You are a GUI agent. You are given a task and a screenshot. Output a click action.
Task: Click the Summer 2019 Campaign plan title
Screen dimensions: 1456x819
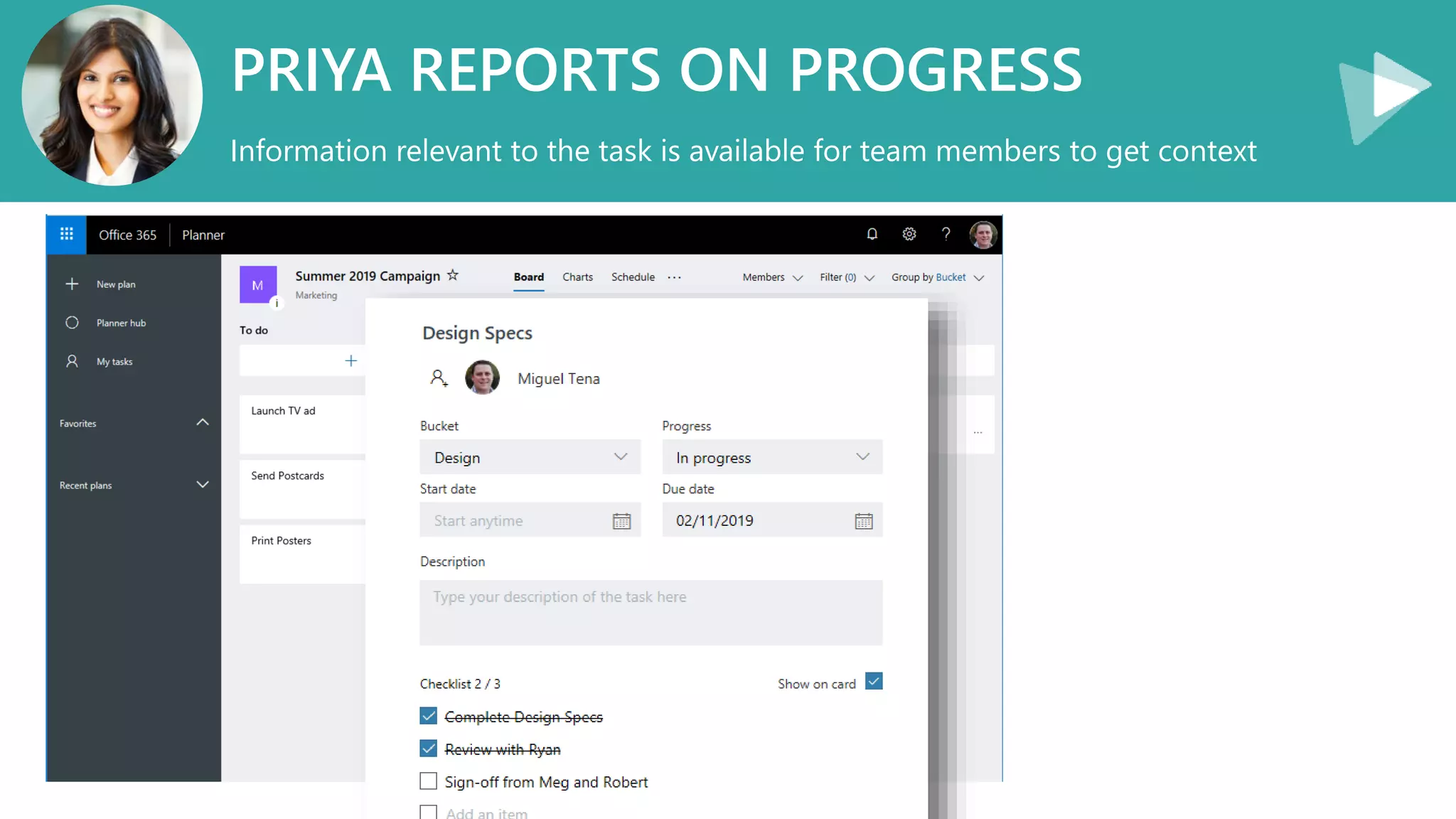pyautogui.click(x=368, y=276)
